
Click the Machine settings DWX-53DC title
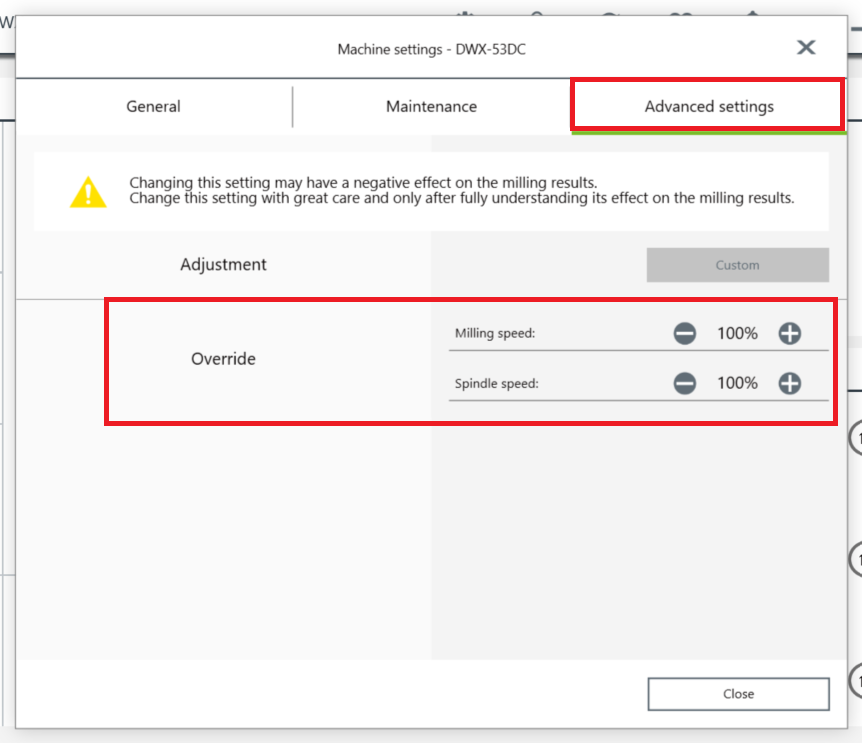coord(432,49)
